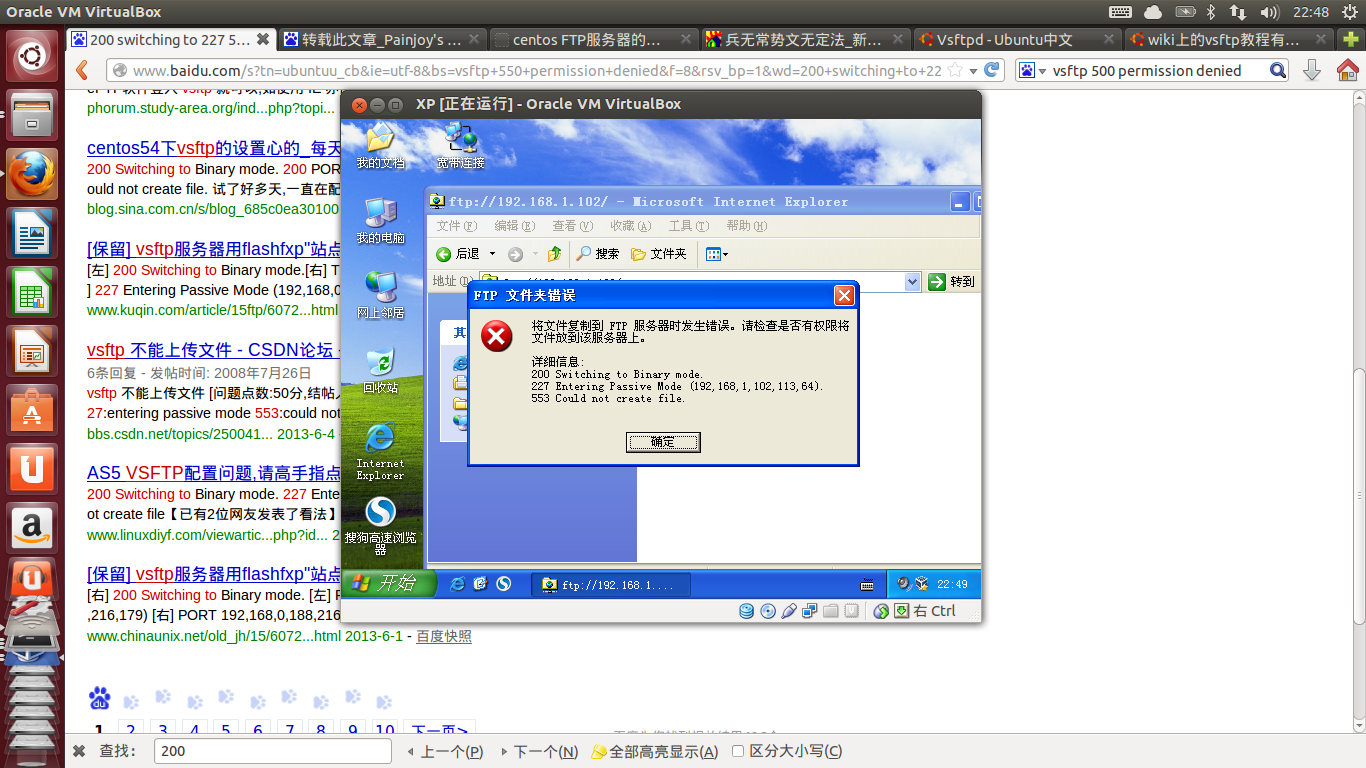Click the Up folder icon in IE toolbar

click(554, 254)
